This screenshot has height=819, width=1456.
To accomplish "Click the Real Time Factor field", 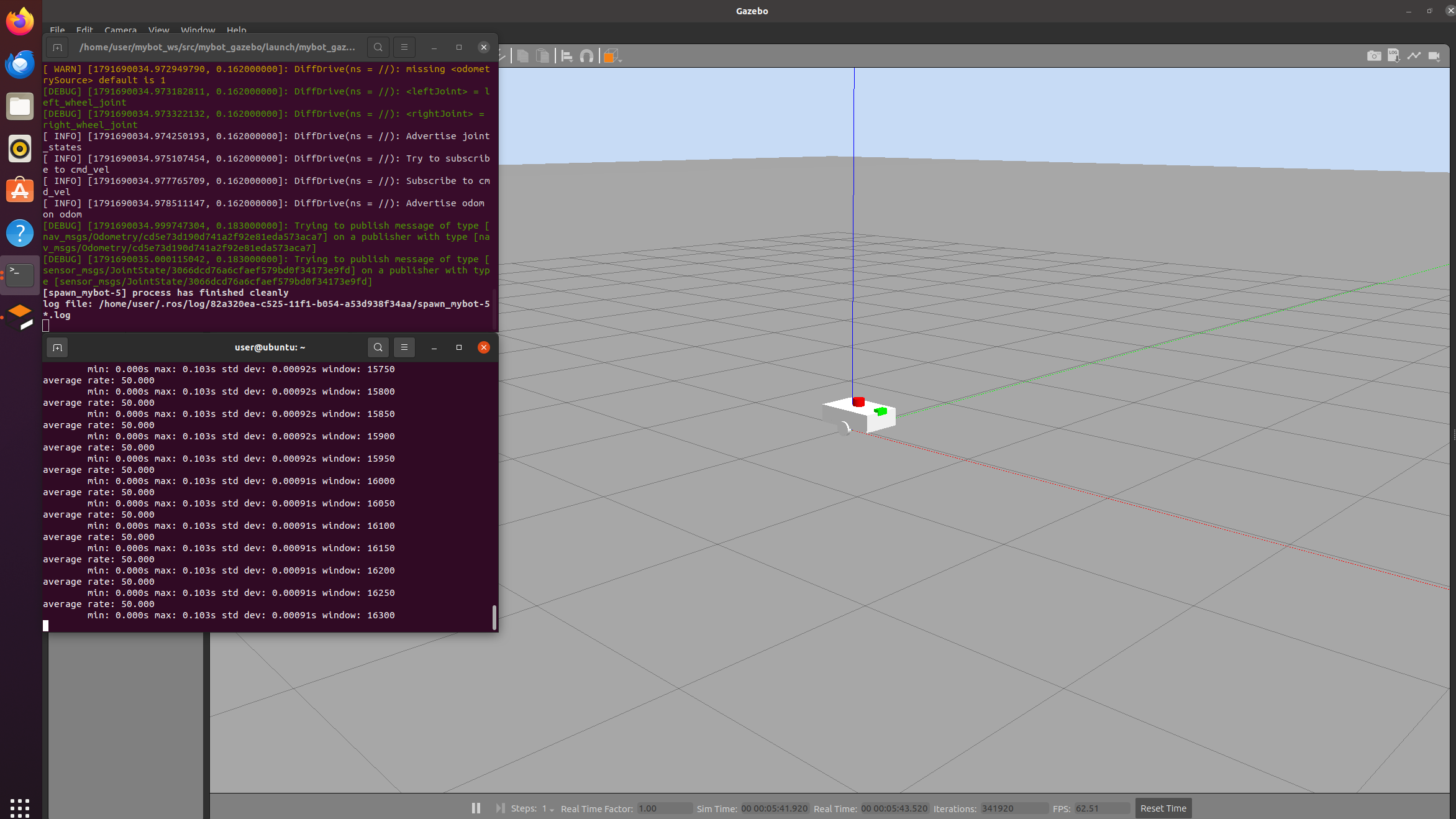I will [x=664, y=808].
